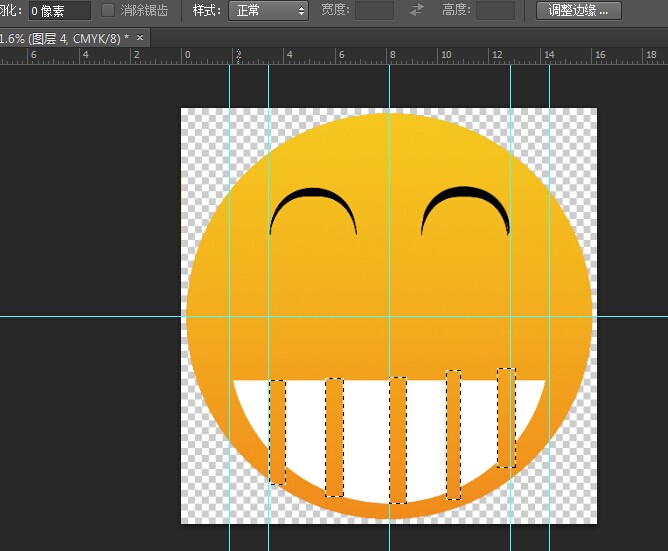Click the 调整边缘 refine edge button

coord(578,11)
